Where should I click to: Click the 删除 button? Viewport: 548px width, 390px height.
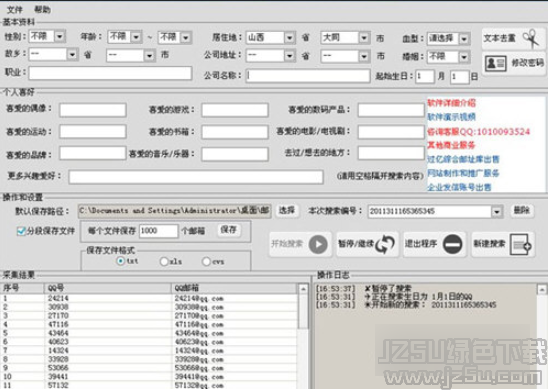pos(522,211)
